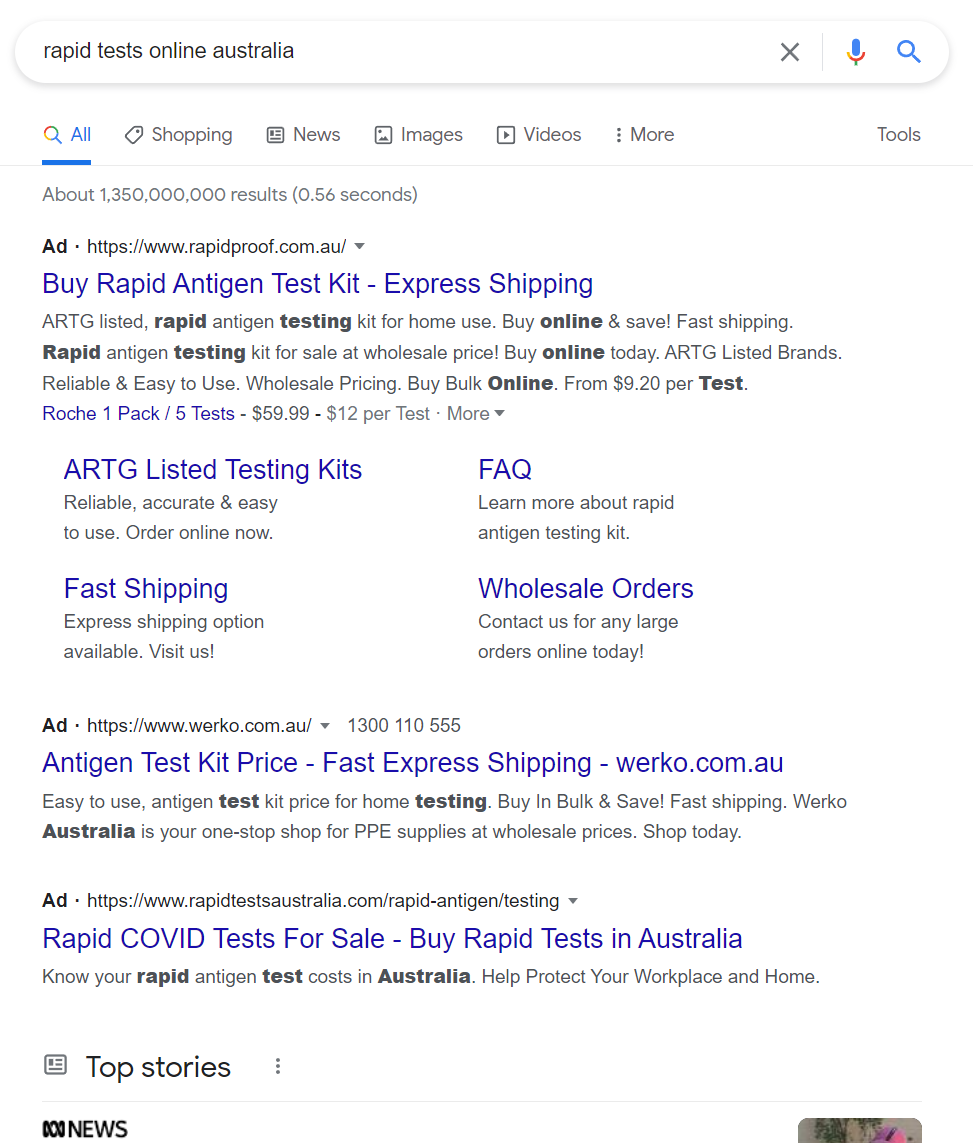
Task: Start voice search with microphone icon
Action: point(856,52)
